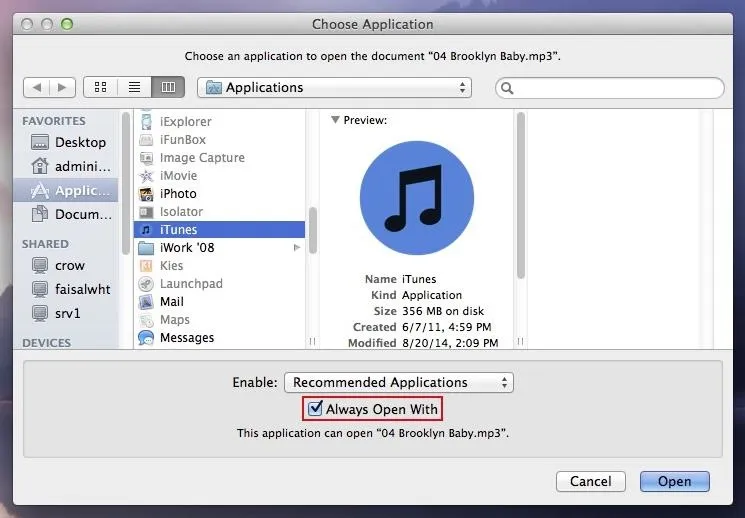
Task: Click the Applications sidebar icon
Action: (40, 190)
